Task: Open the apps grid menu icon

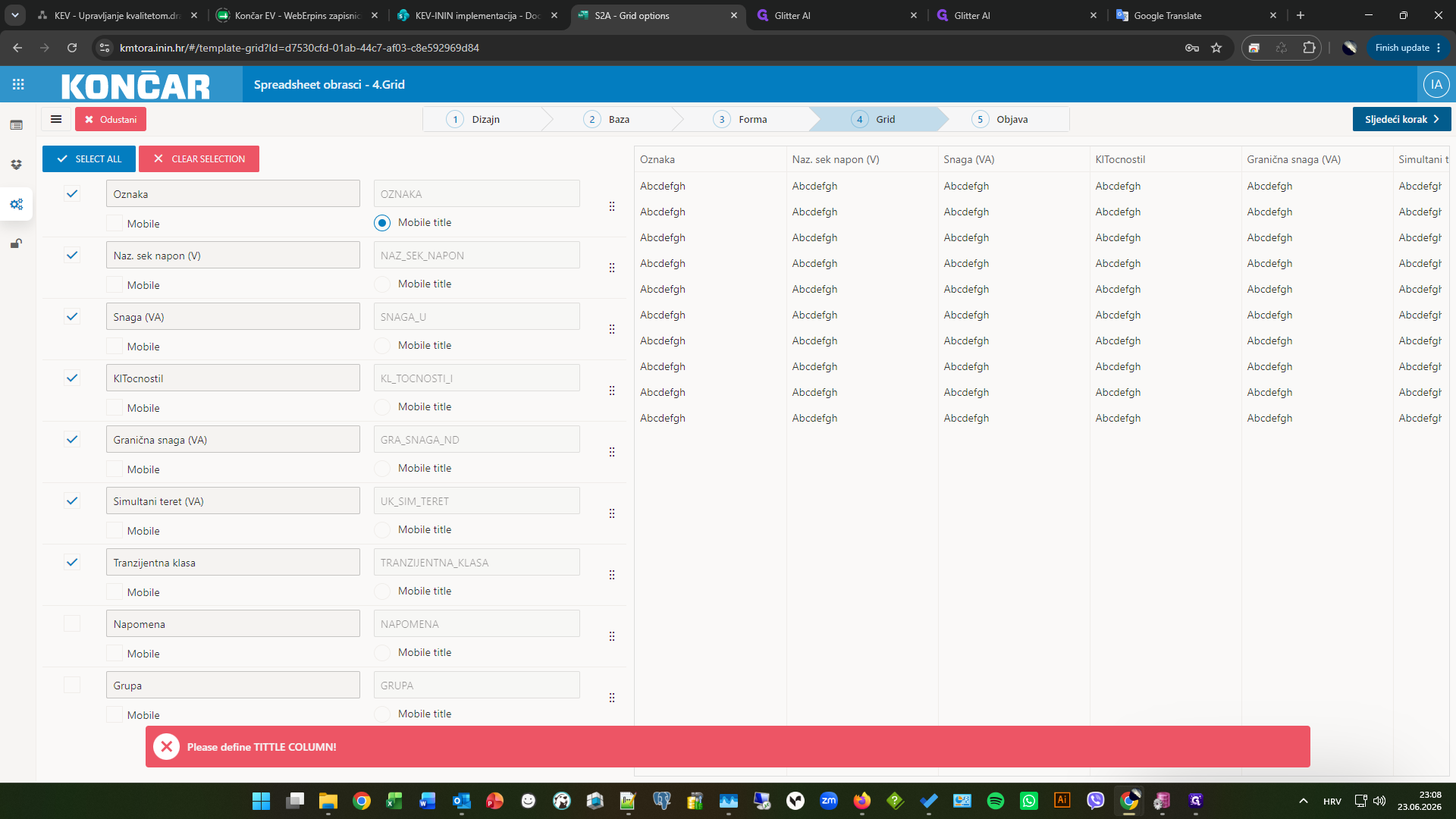Action: point(18,84)
